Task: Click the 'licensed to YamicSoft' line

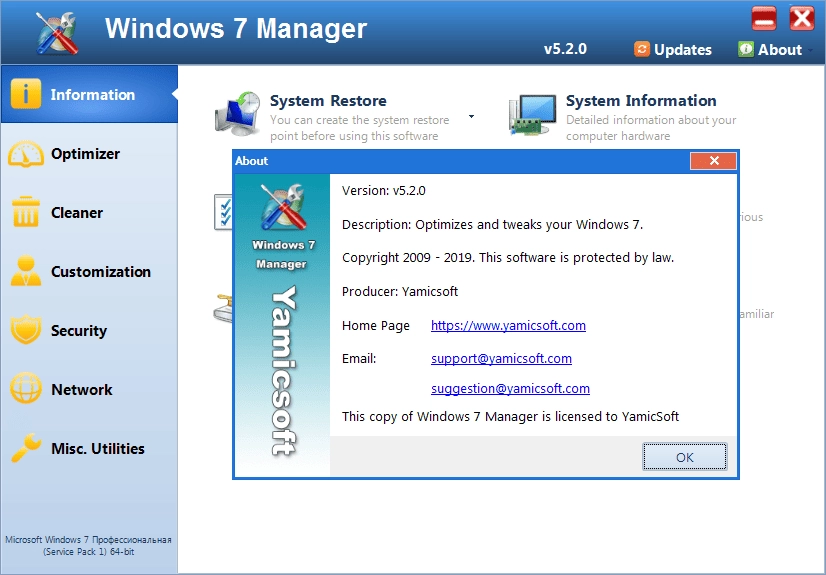Action: 510,417
